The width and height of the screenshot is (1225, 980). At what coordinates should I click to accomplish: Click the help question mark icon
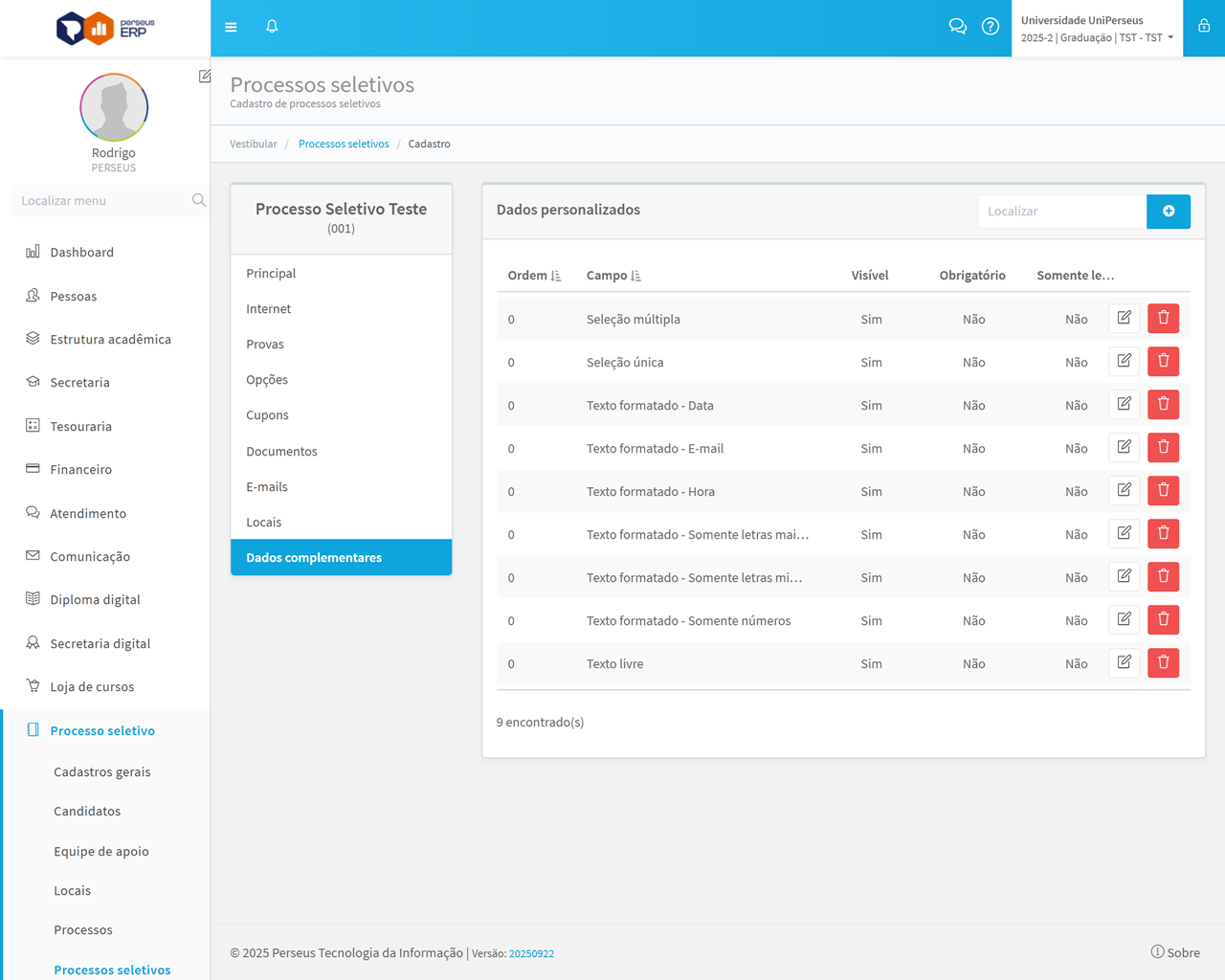coord(991,27)
